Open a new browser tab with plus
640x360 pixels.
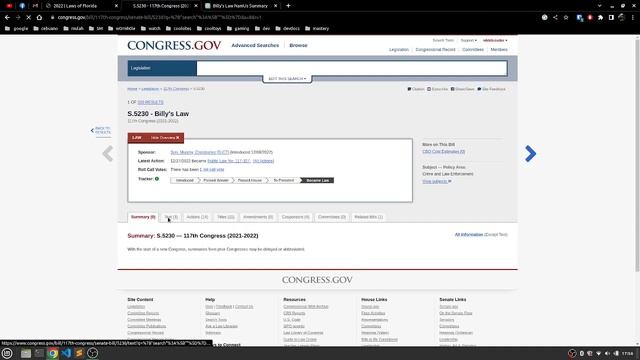pyautogui.click(x=288, y=6)
